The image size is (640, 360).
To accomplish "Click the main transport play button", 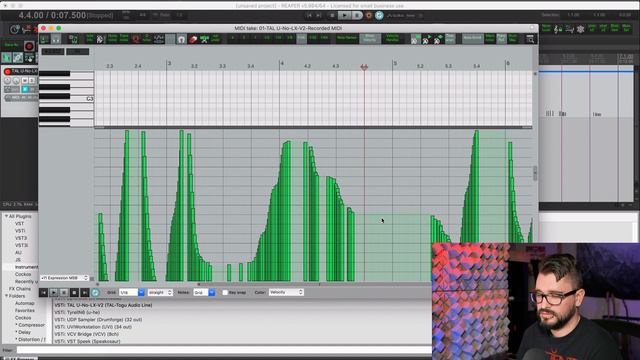I will (344, 16).
